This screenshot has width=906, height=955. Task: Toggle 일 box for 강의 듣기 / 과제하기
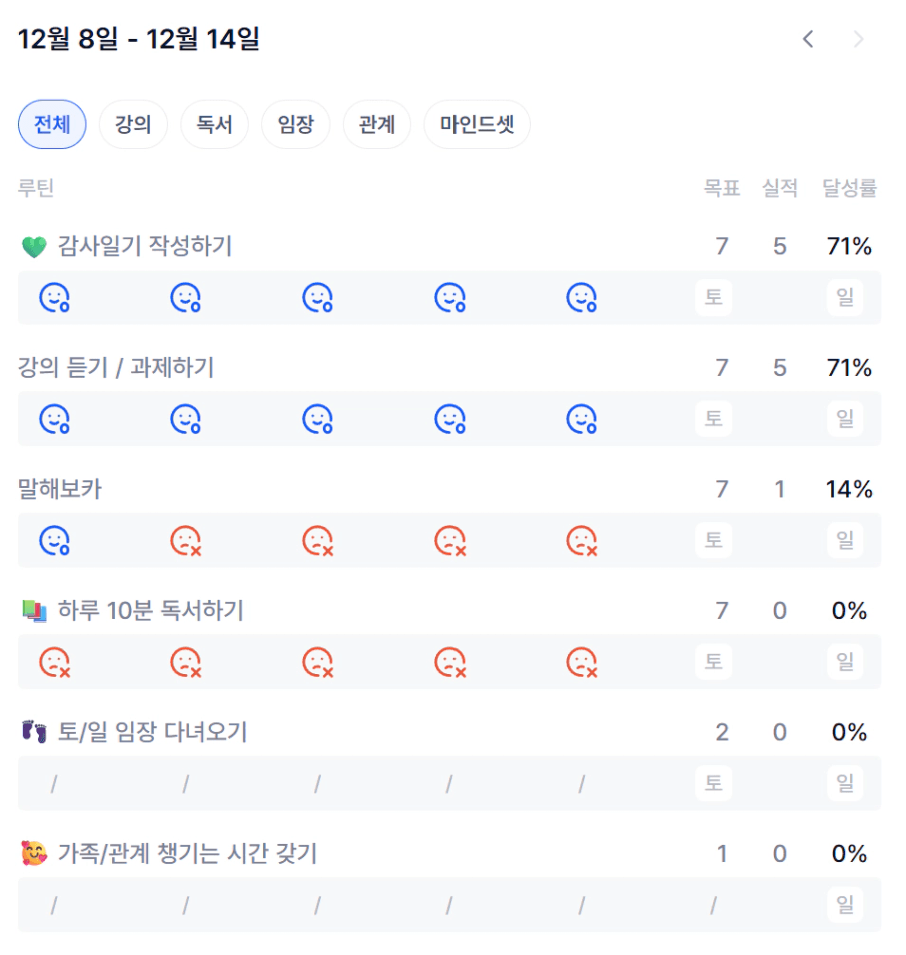point(845,419)
